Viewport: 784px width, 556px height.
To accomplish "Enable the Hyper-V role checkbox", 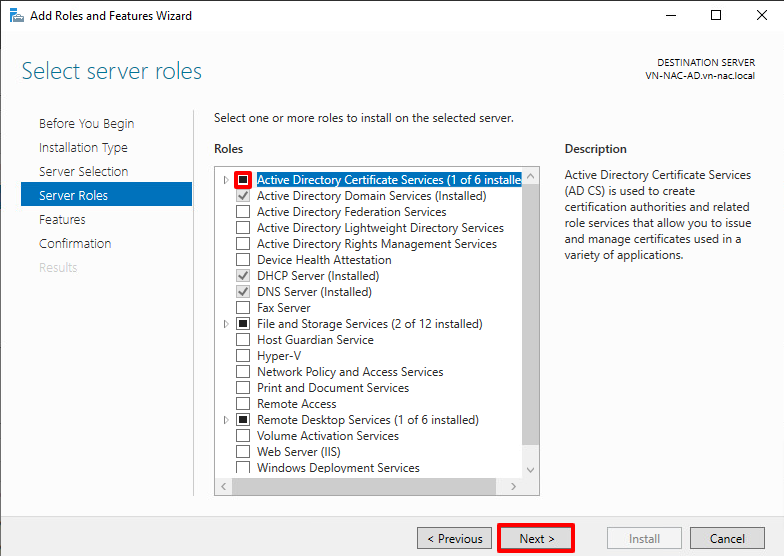I will point(243,356).
